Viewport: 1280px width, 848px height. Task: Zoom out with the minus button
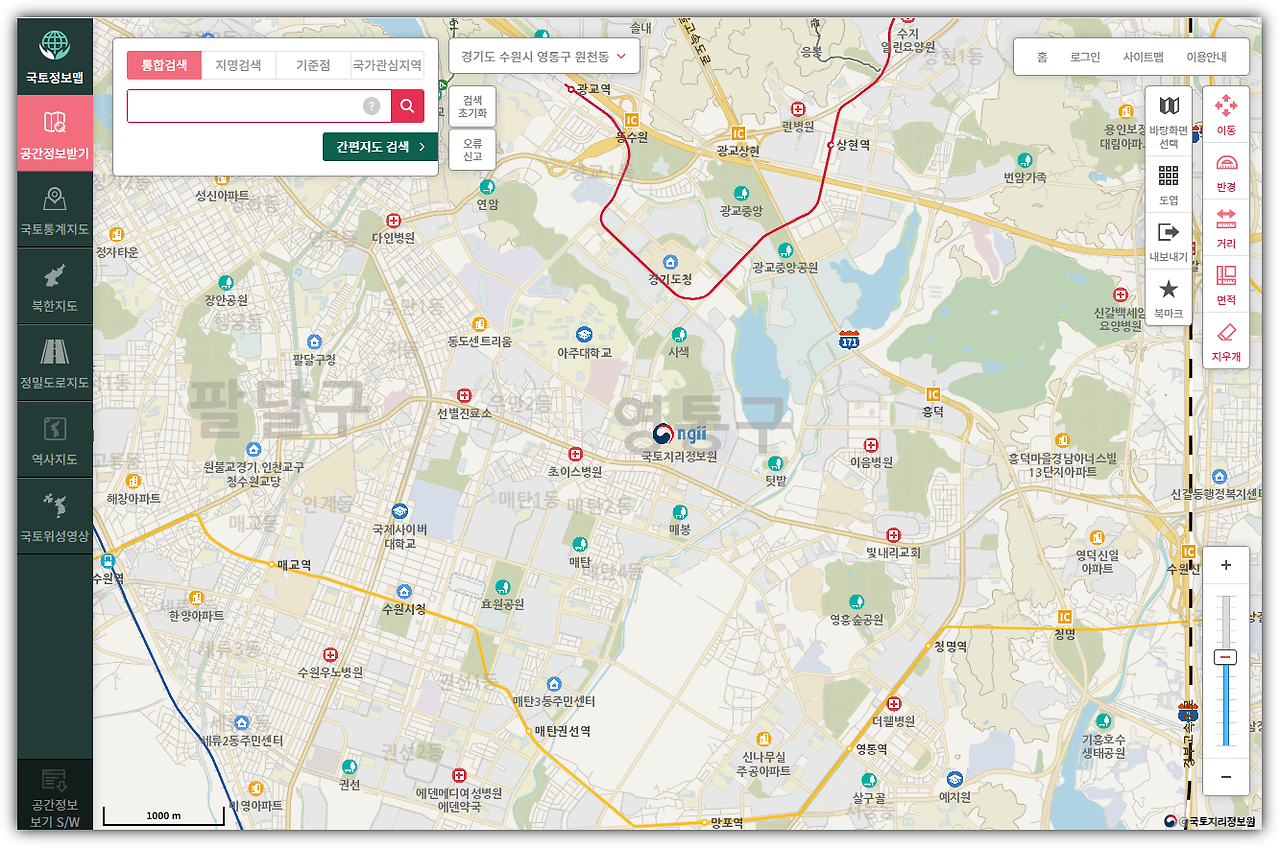tap(1226, 777)
